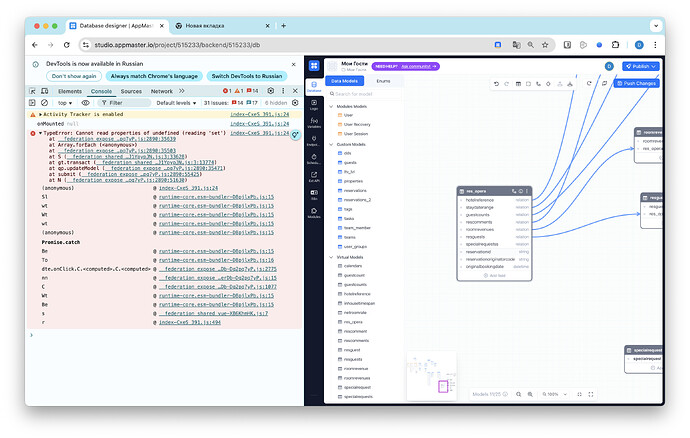Open the Modules section in sidebar
The image size is (690, 438).
pos(314,213)
